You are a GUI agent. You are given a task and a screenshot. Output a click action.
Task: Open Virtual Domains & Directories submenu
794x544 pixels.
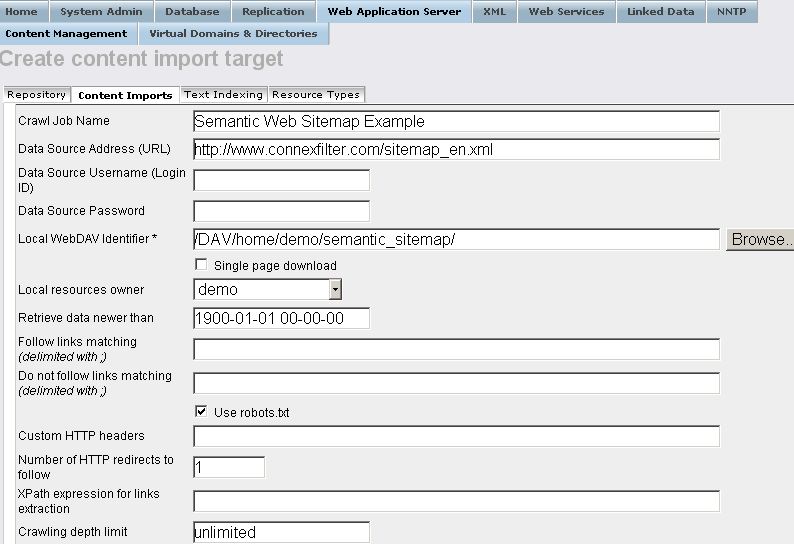[x=233, y=34]
